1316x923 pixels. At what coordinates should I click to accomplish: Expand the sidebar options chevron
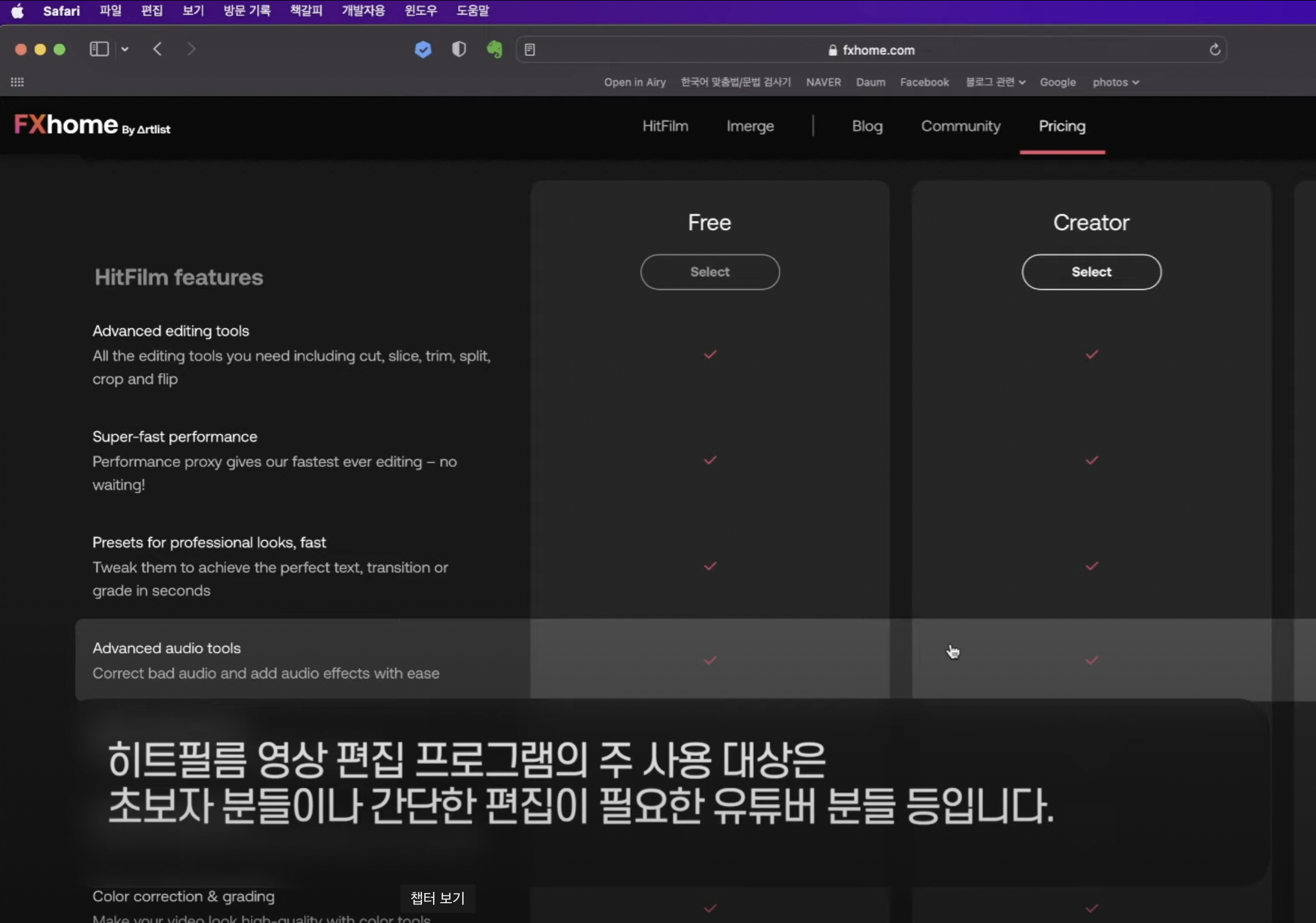(x=125, y=49)
